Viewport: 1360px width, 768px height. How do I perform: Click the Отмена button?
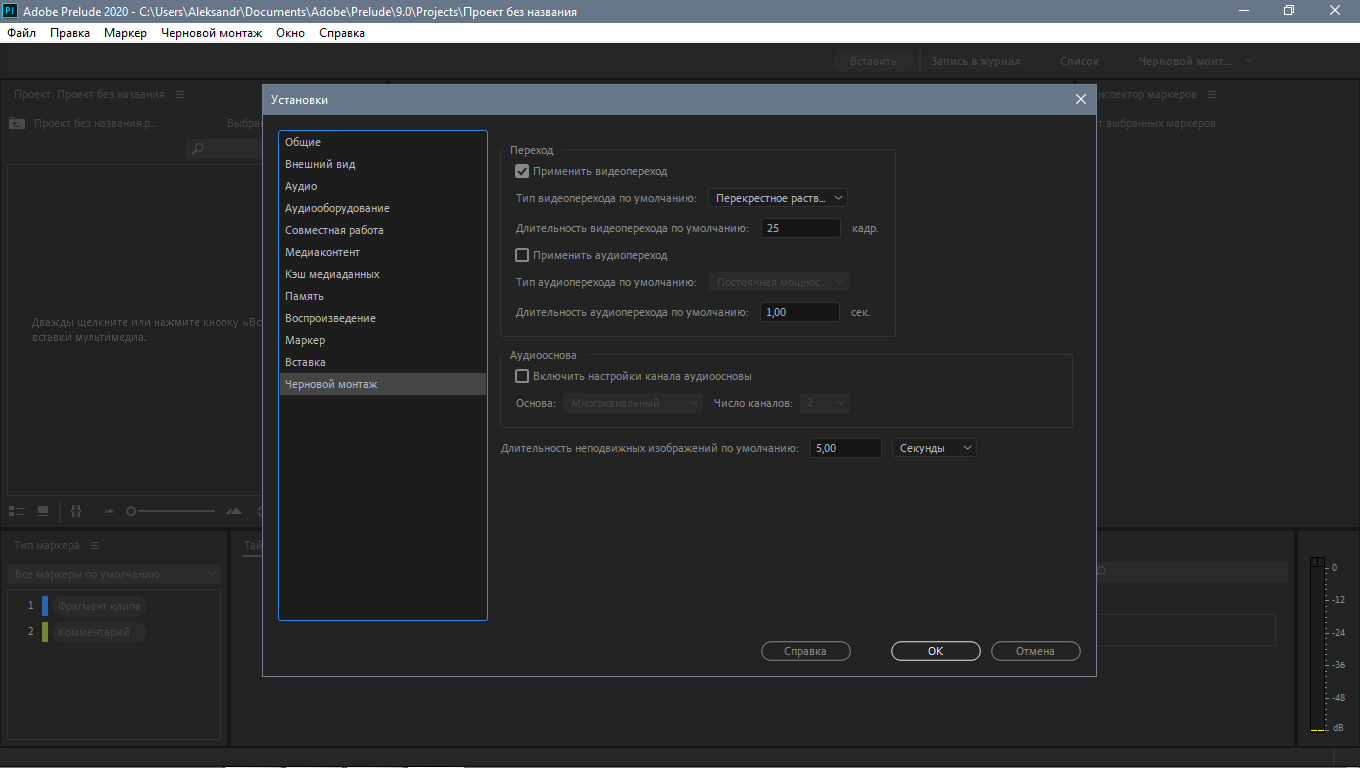click(1035, 651)
